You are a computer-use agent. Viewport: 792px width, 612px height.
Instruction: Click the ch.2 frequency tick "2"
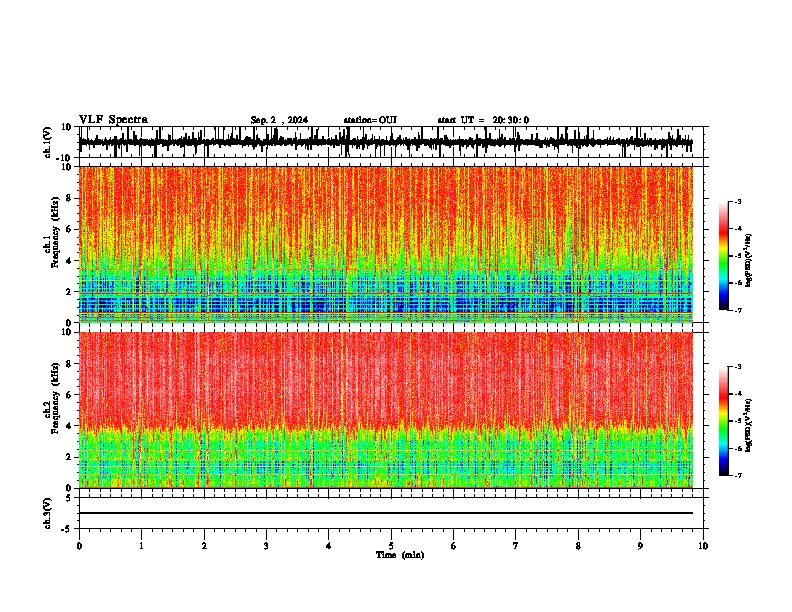pos(69,457)
